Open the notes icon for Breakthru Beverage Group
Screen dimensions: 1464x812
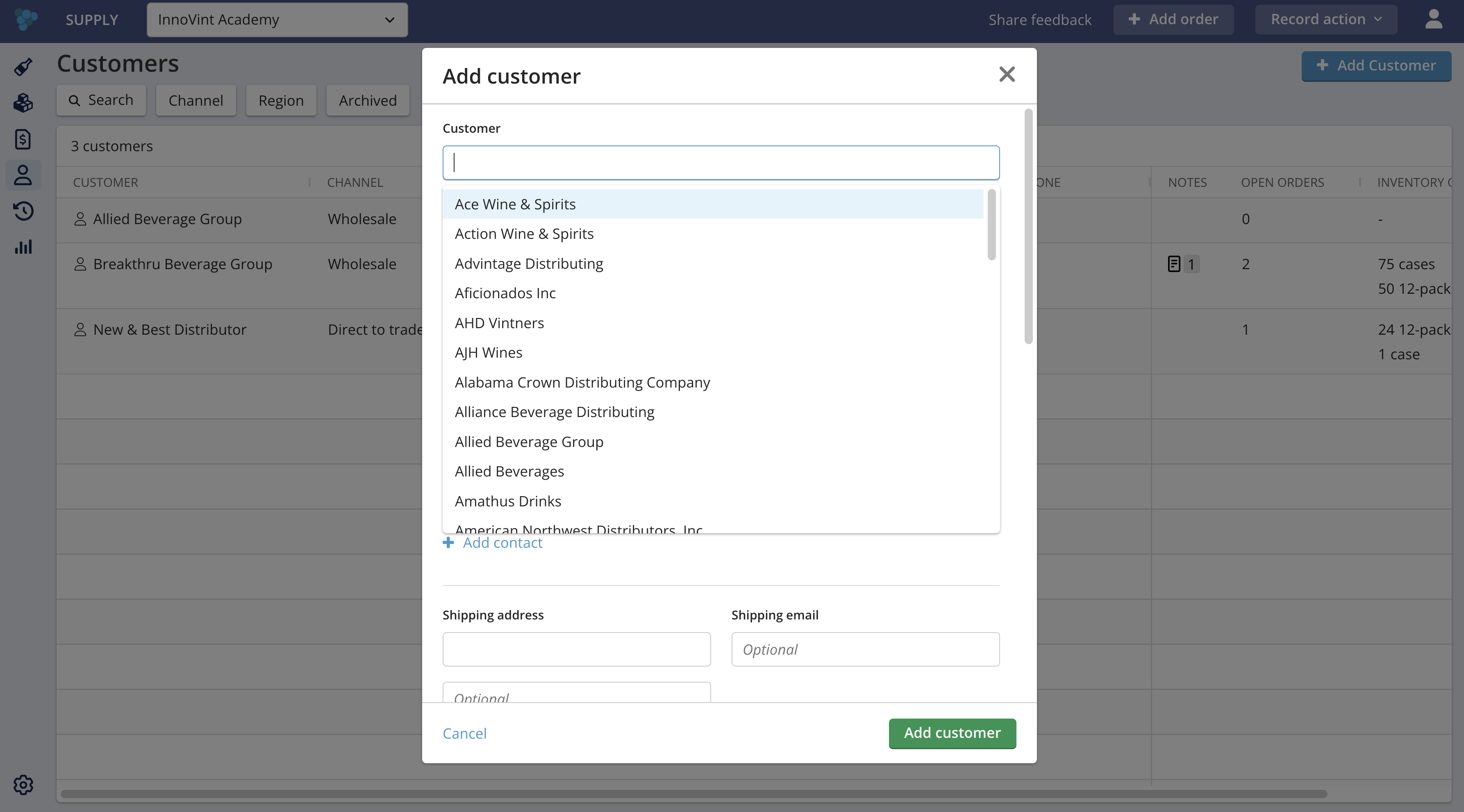point(1174,264)
